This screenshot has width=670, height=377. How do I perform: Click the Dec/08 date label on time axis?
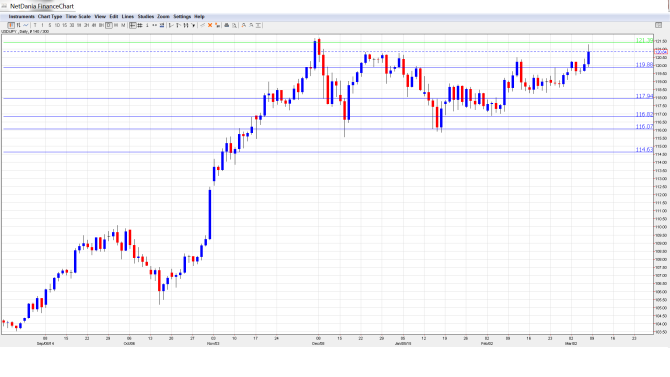(318, 343)
